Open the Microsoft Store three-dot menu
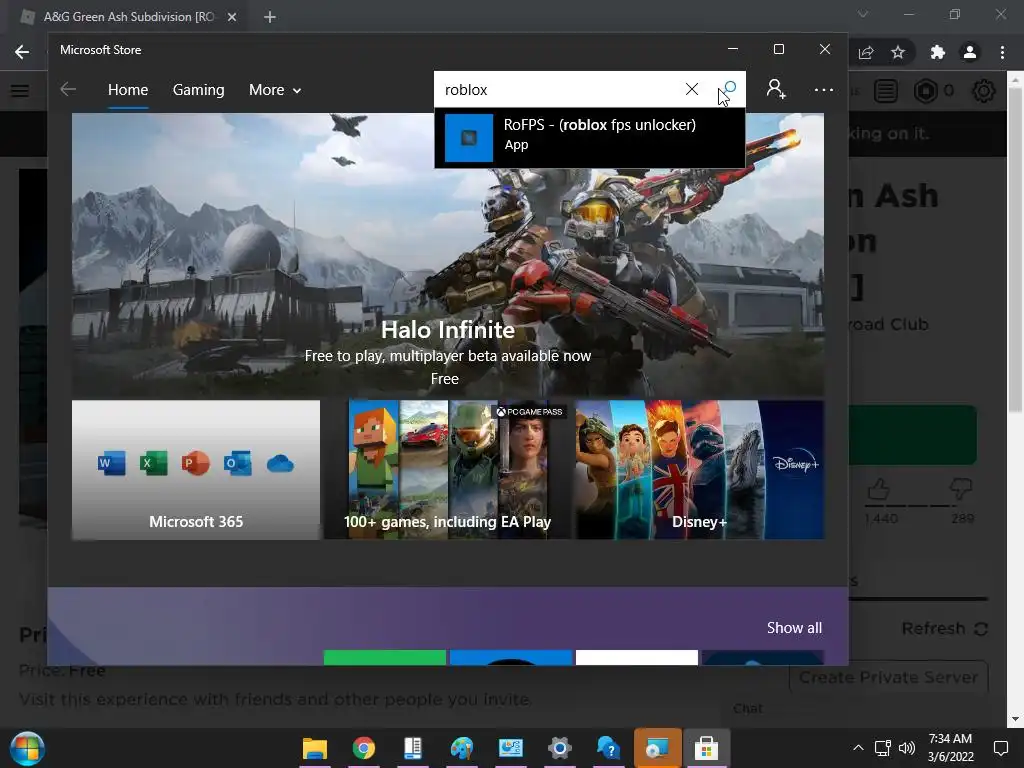The width and height of the screenshot is (1024, 768). tap(824, 89)
